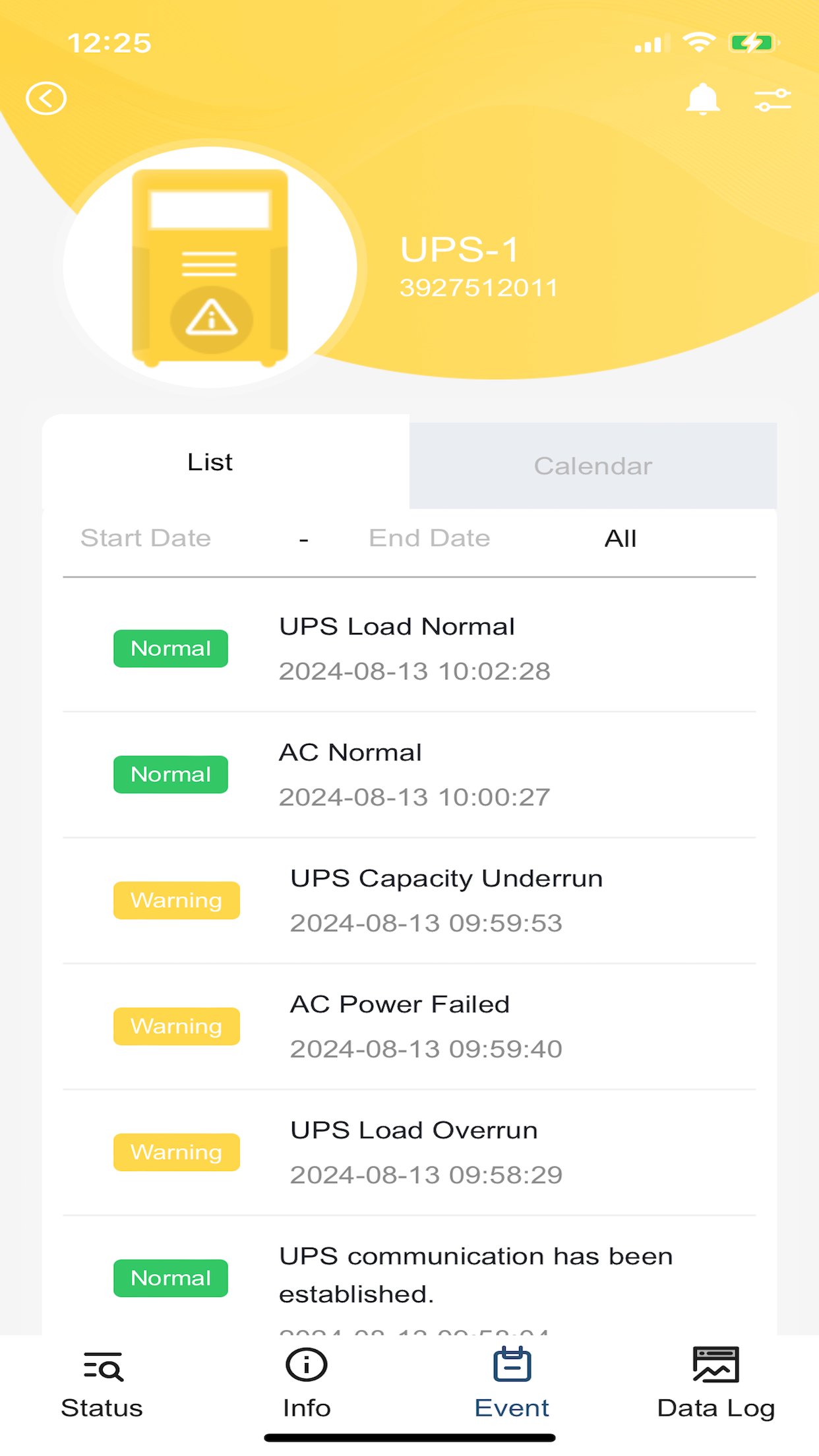Open notifications bell icon
The width and height of the screenshot is (819, 1456).
703,99
